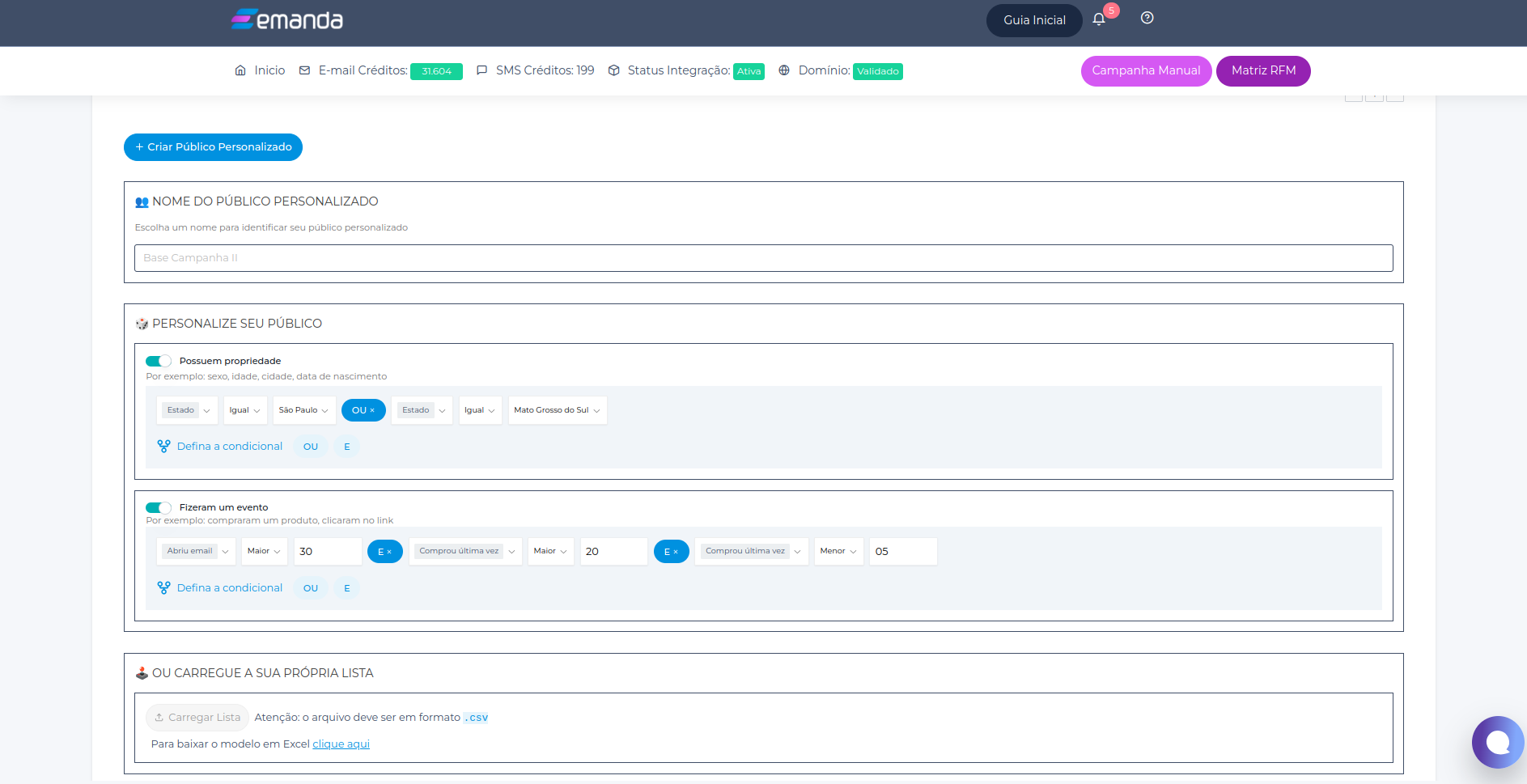Click the input field containing 30
This screenshot has height=784, width=1527.
328,552
